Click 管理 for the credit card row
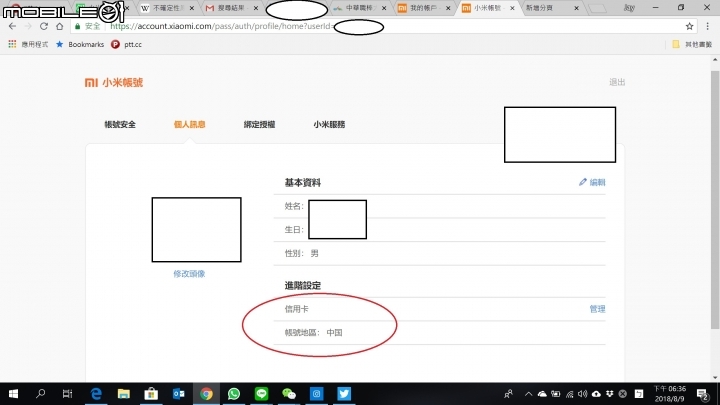Screen dimensions: 720x405 point(597,309)
